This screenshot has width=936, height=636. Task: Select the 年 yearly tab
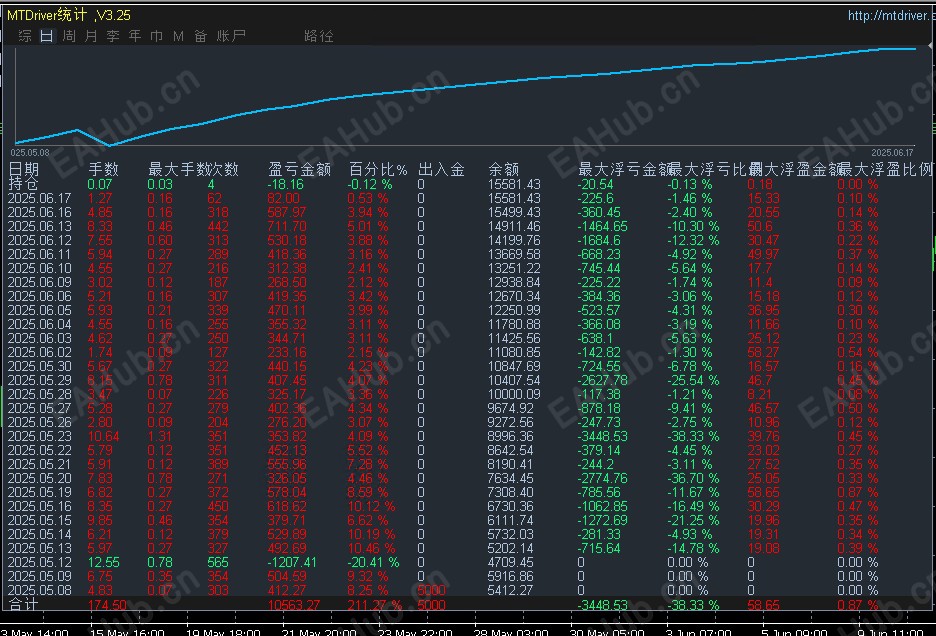[135, 36]
